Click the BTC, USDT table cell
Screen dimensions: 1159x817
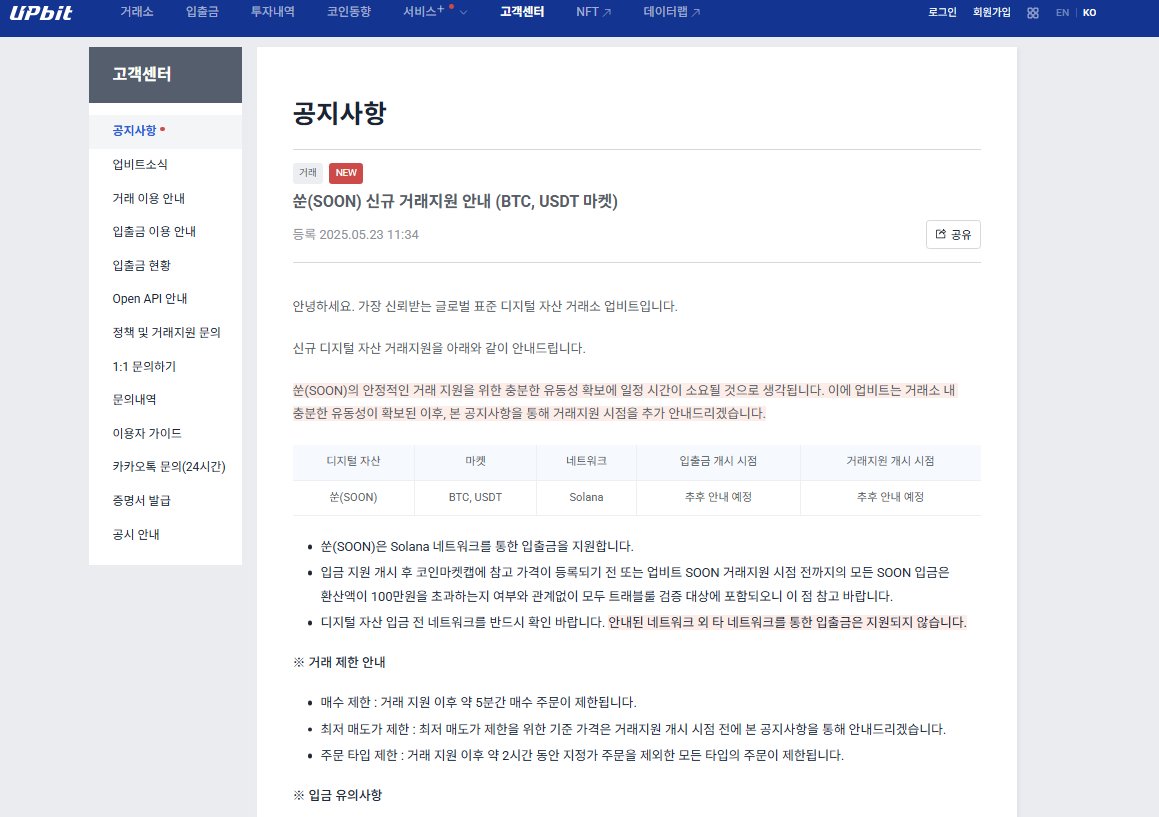pyautogui.click(x=475, y=497)
